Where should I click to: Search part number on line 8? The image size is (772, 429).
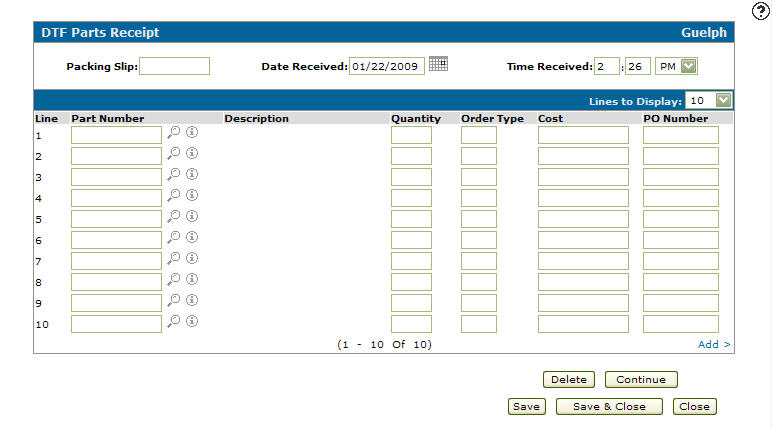tap(173, 279)
